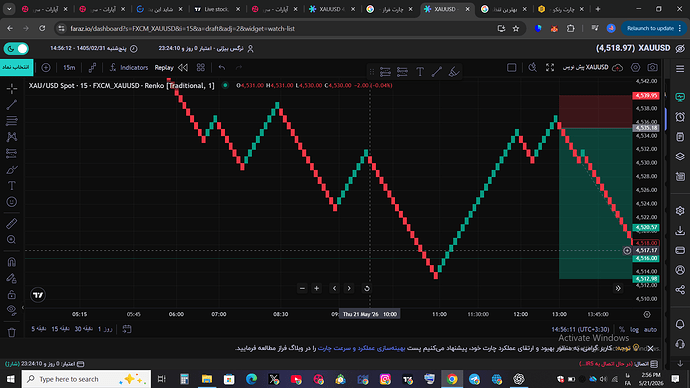Save chart layout with cloud icon
Viewport: 690px width, 388px height.
[x=618, y=68]
